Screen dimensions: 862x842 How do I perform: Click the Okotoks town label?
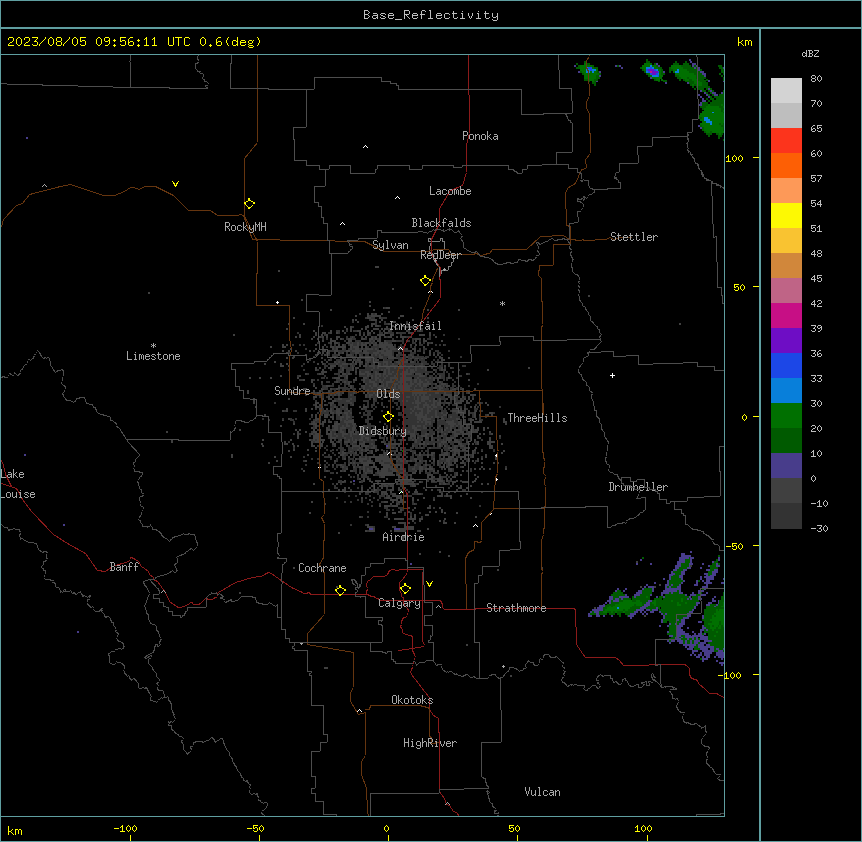click(412, 700)
